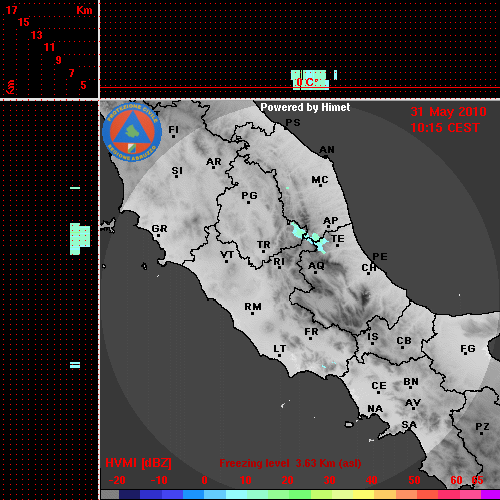500x500 pixels.
Task: Click the RM city marker on map
Action: (252, 314)
